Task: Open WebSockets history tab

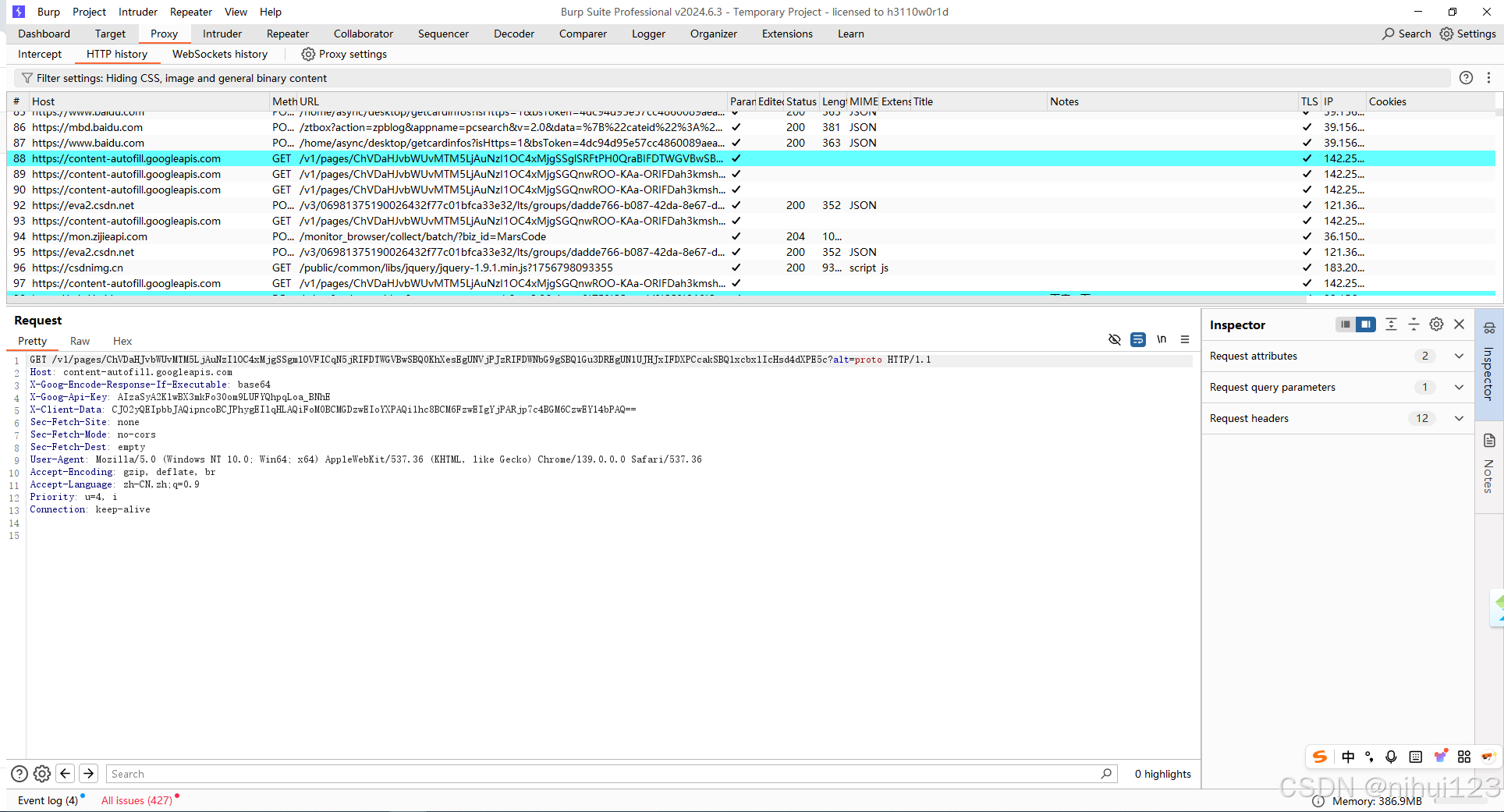Action: pyautogui.click(x=220, y=54)
